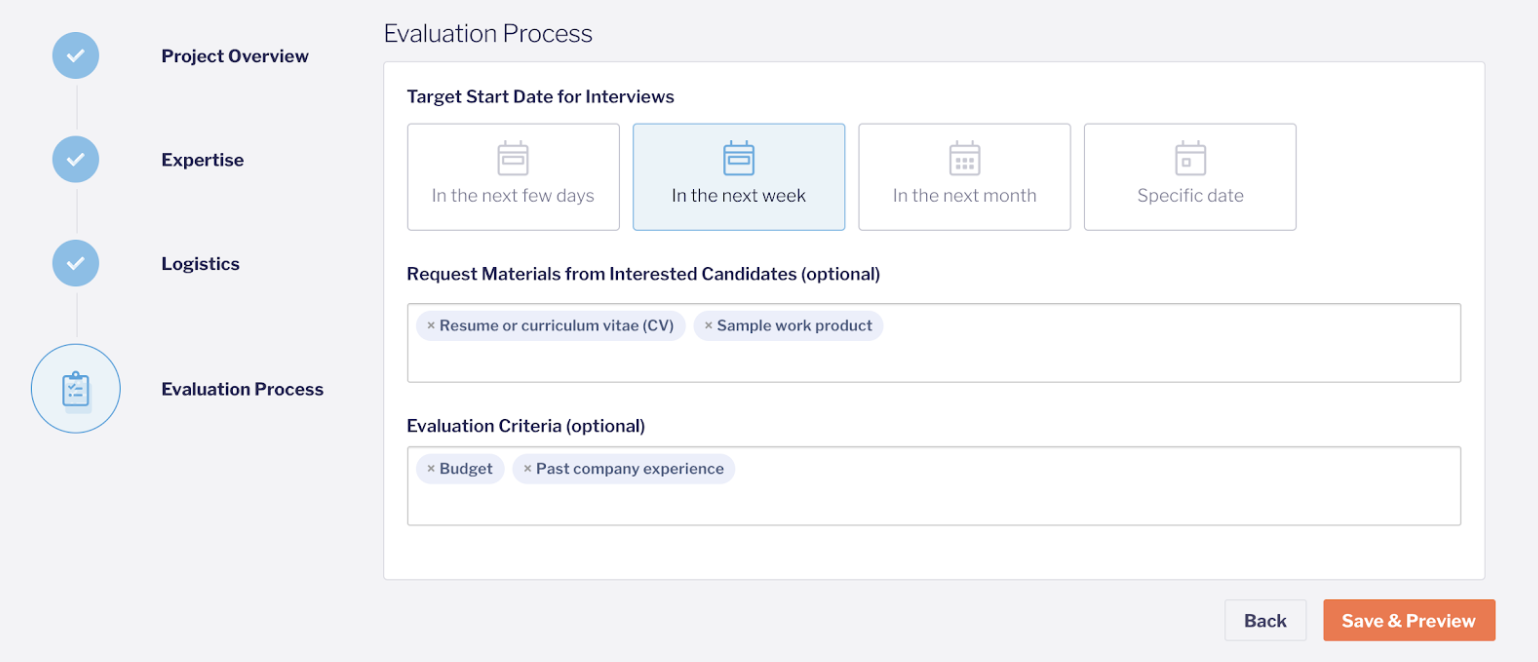Remove the 'Resume or curriculum vitae (CV)' tag
Viewport: 1538px width, 662px height.
click(x=431, y=326)
